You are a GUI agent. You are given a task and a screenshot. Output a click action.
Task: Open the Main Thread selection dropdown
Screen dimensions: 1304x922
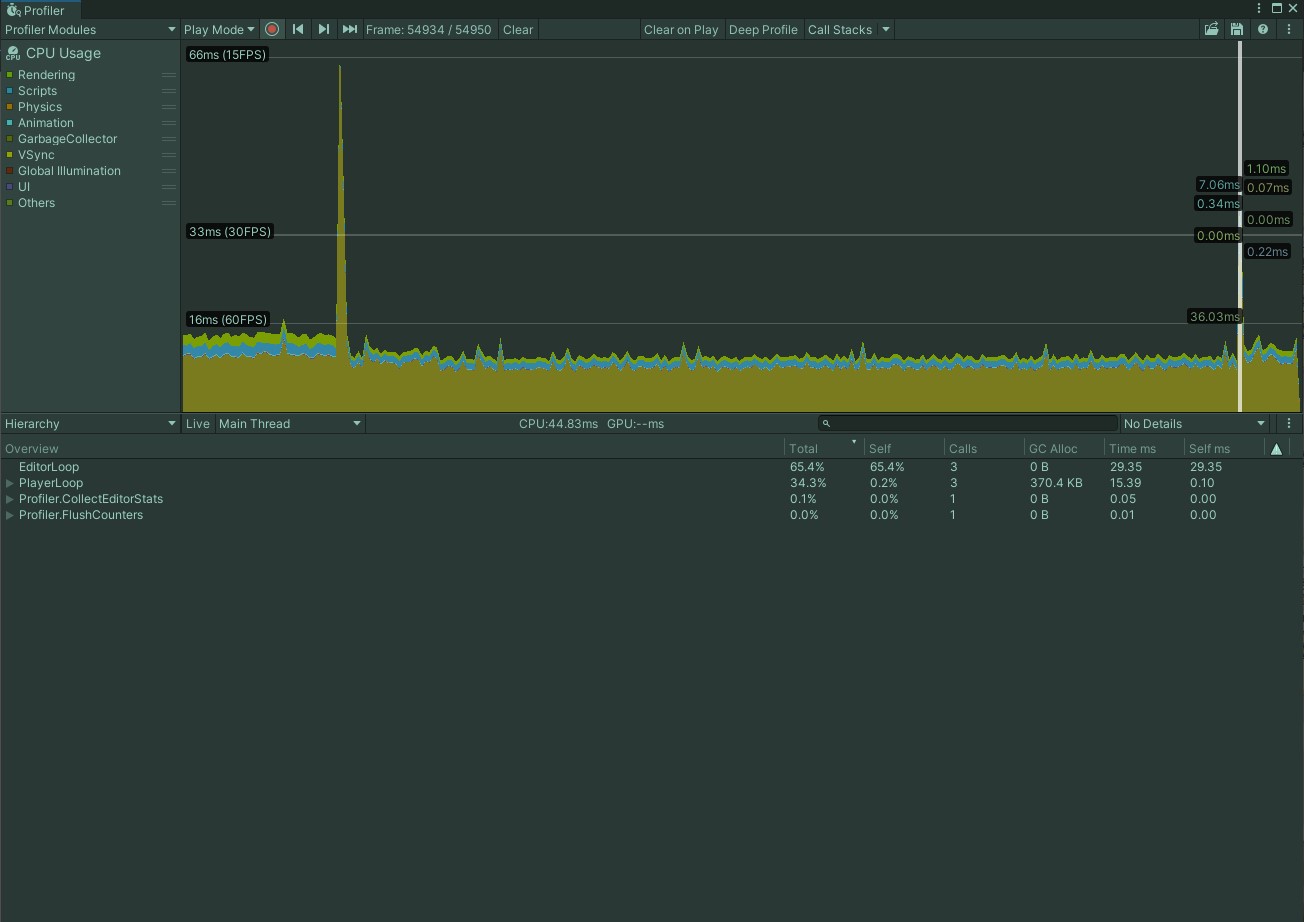coord(290,424)
